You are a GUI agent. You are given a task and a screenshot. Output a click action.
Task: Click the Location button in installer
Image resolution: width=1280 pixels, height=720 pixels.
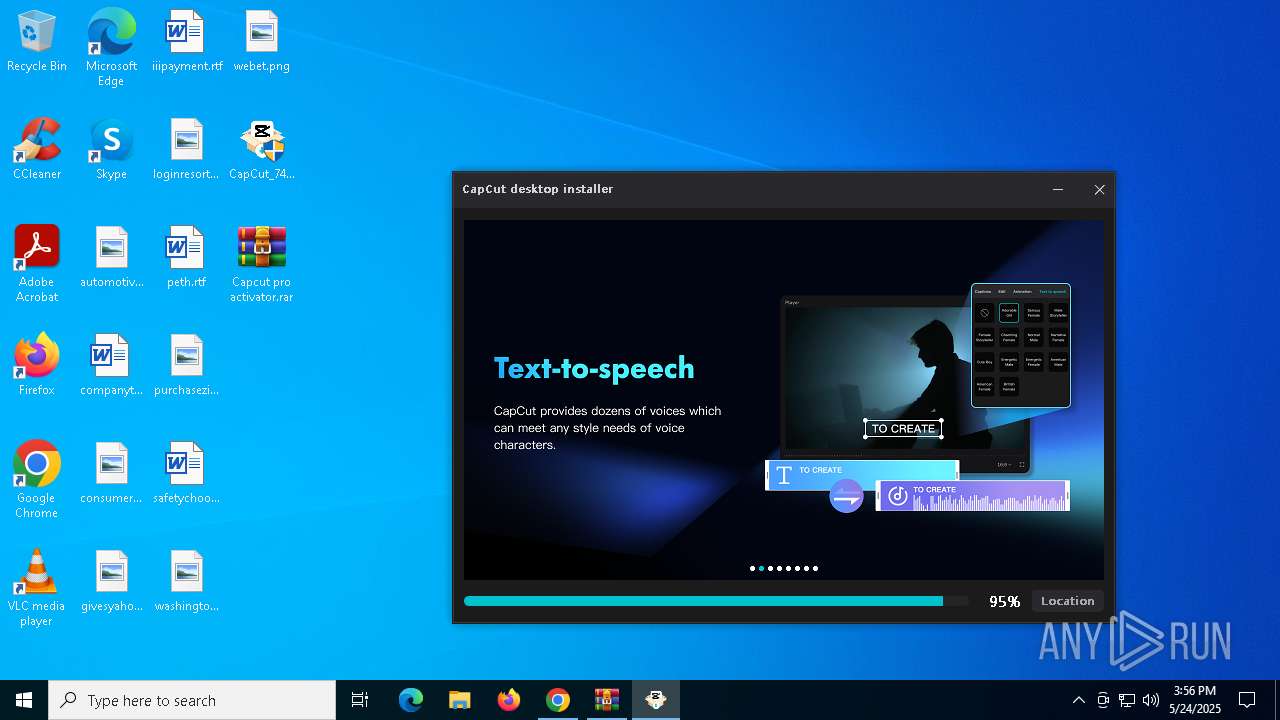(1067, 601)
